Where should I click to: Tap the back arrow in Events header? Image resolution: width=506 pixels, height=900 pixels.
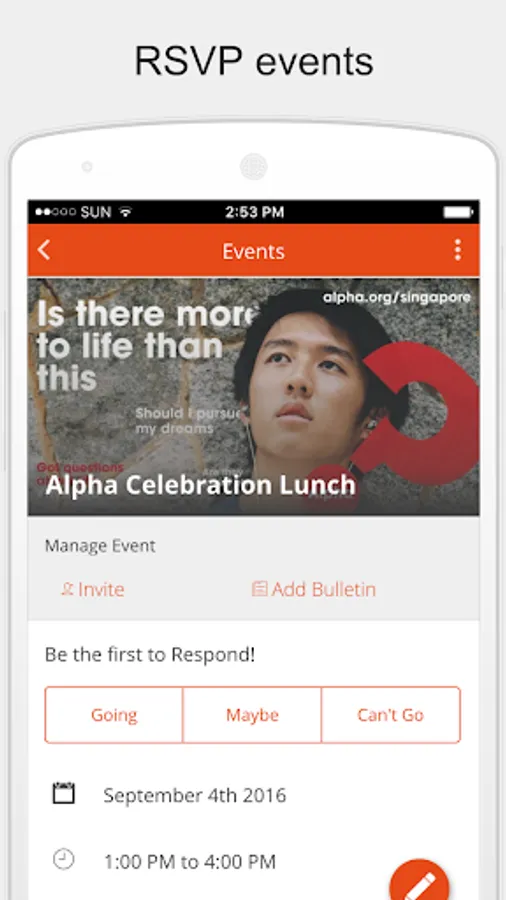click(x=44, y=250)
